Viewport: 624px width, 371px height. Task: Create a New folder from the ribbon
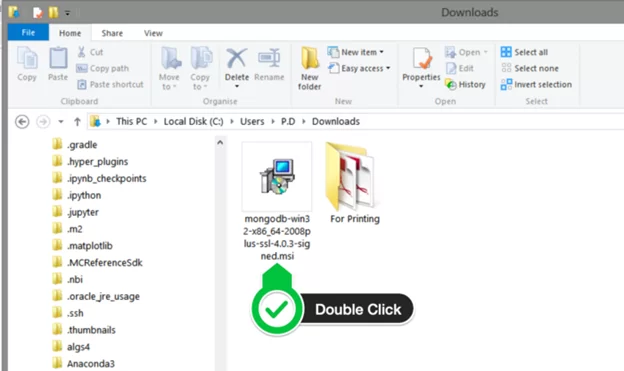[310, 68]
